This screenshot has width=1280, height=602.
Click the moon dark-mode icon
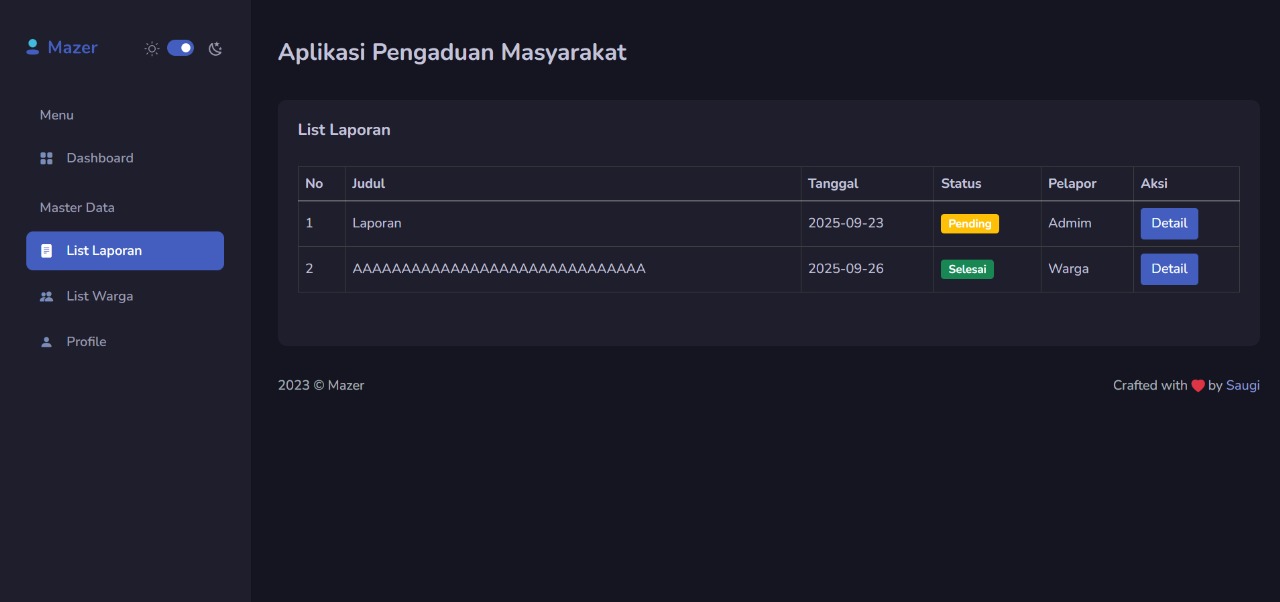215,48
